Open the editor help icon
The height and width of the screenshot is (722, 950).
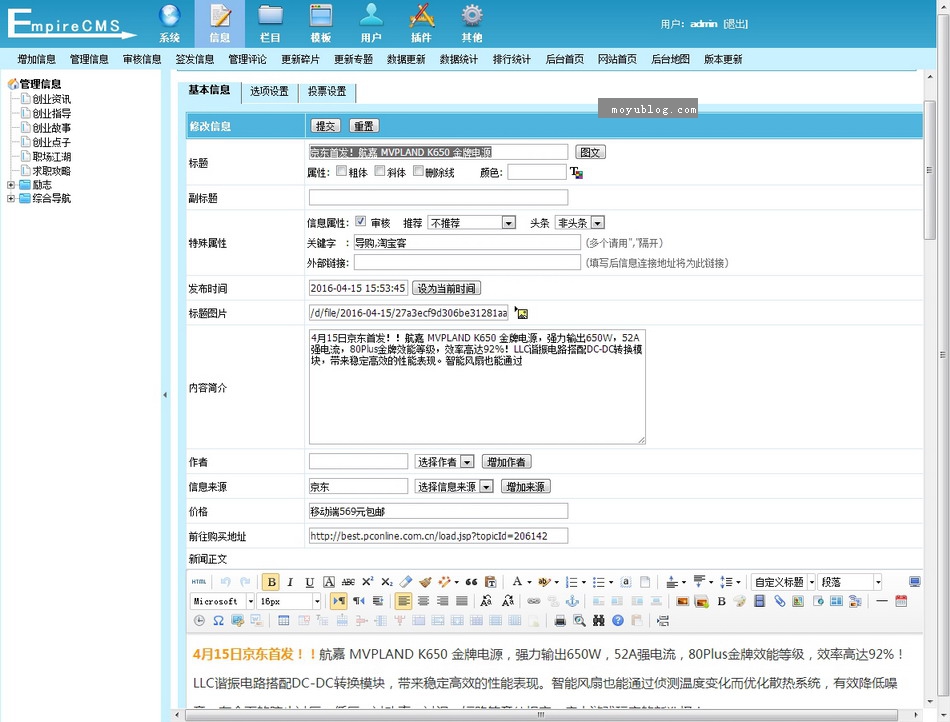tap(618, 621)
